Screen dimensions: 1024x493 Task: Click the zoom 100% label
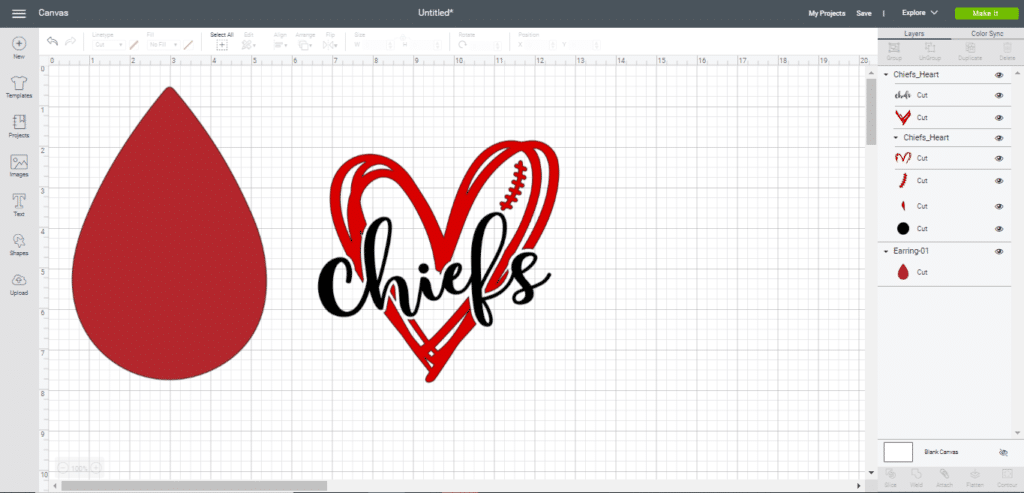[79, 468]
